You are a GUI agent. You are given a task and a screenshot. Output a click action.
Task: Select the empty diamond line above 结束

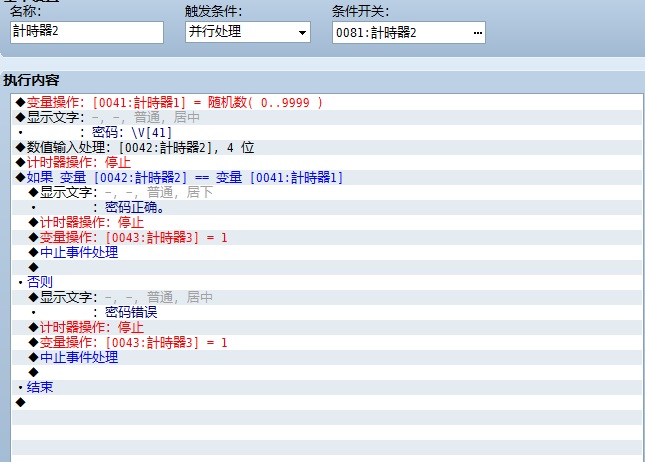pos(327,373)
